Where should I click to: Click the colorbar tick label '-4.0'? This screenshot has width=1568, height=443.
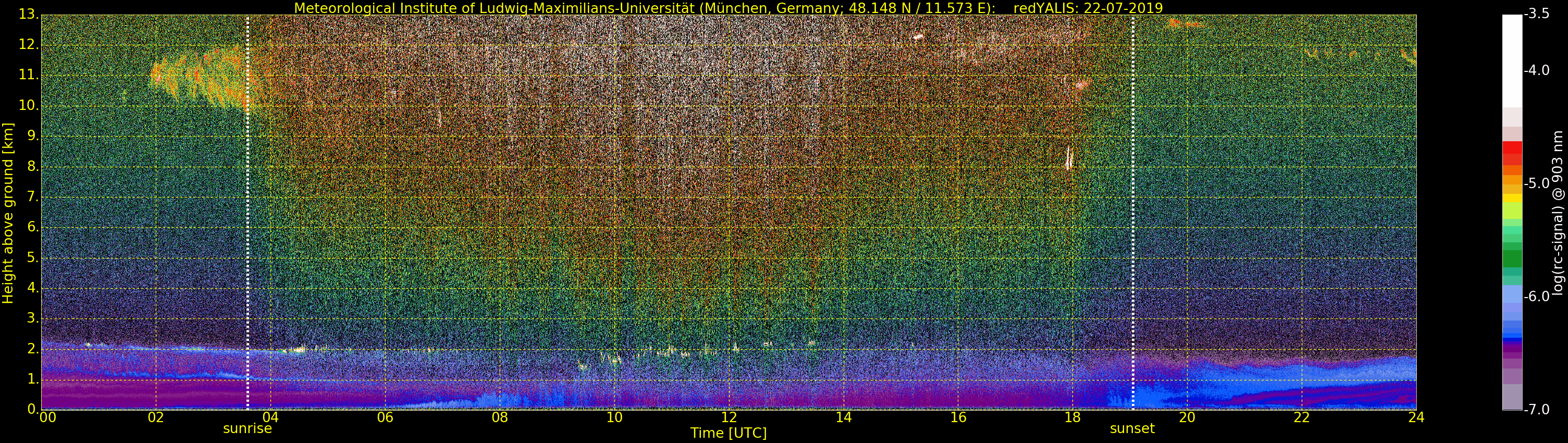click(1537, 70)
